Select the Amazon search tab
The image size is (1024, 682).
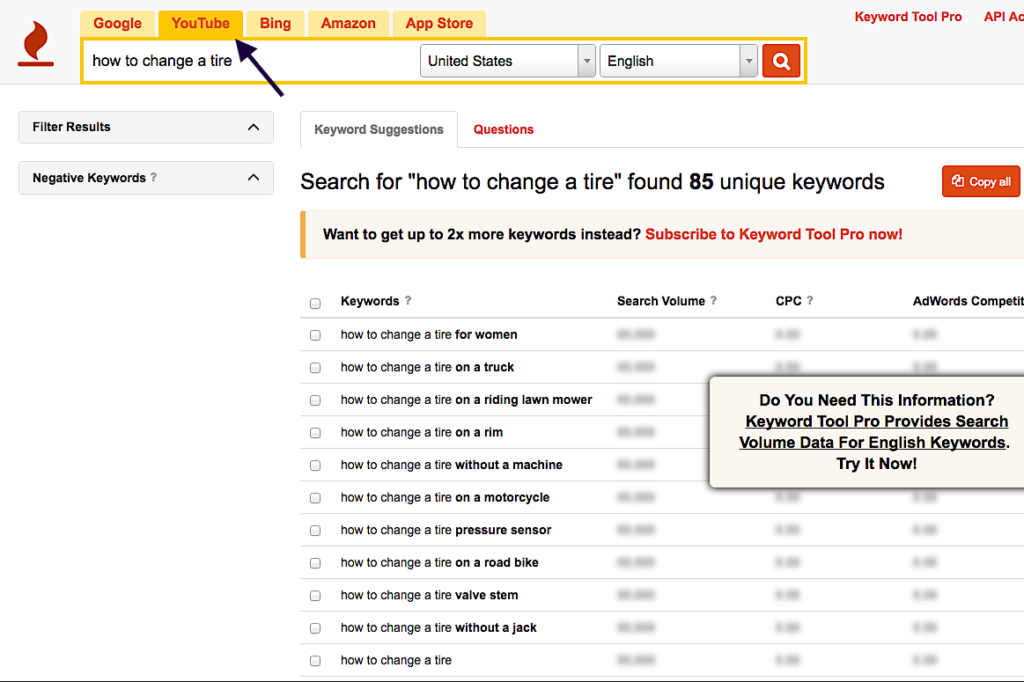point(348,23)
